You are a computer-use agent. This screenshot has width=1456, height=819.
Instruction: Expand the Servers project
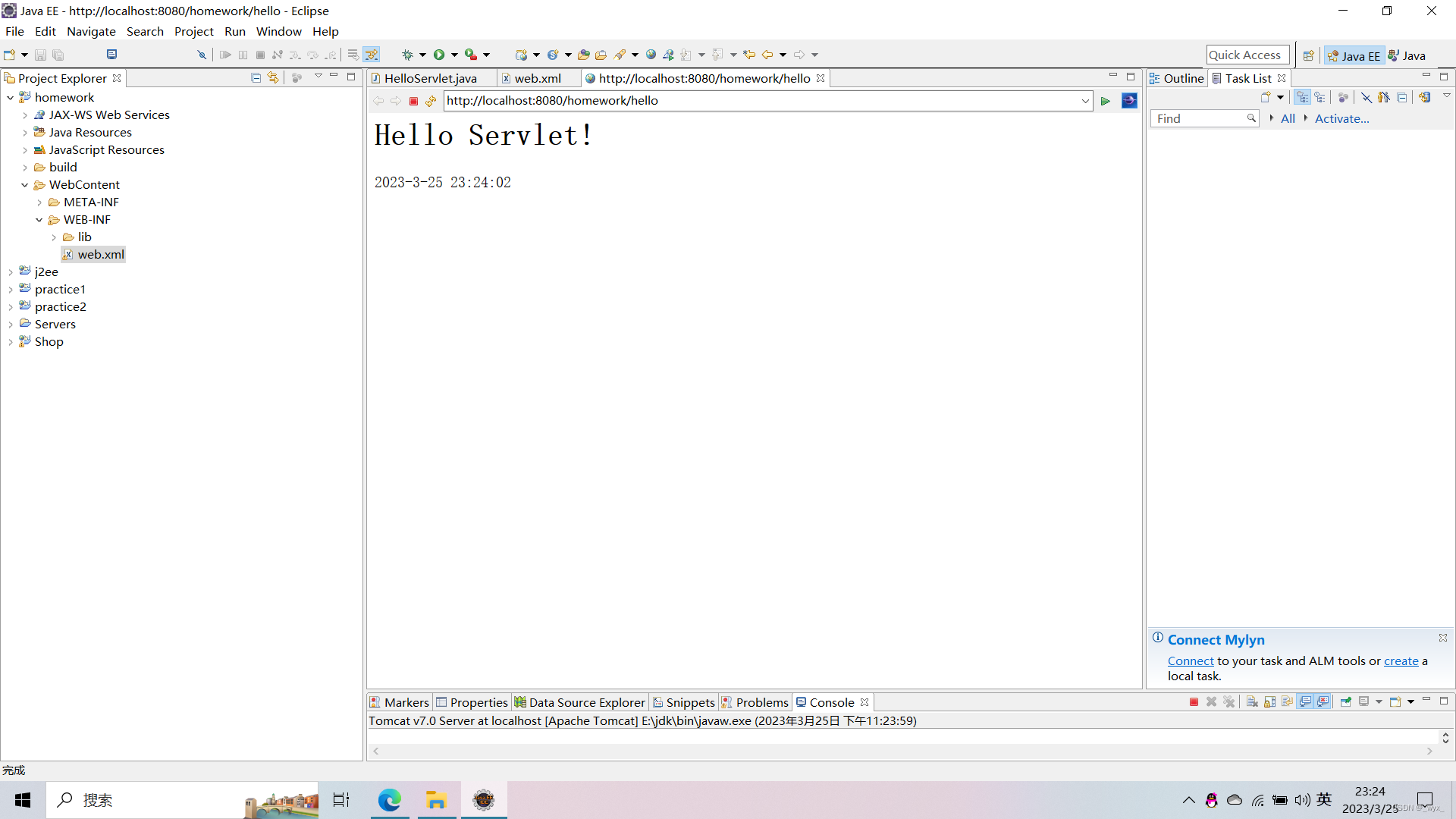(x=11, y=324)
